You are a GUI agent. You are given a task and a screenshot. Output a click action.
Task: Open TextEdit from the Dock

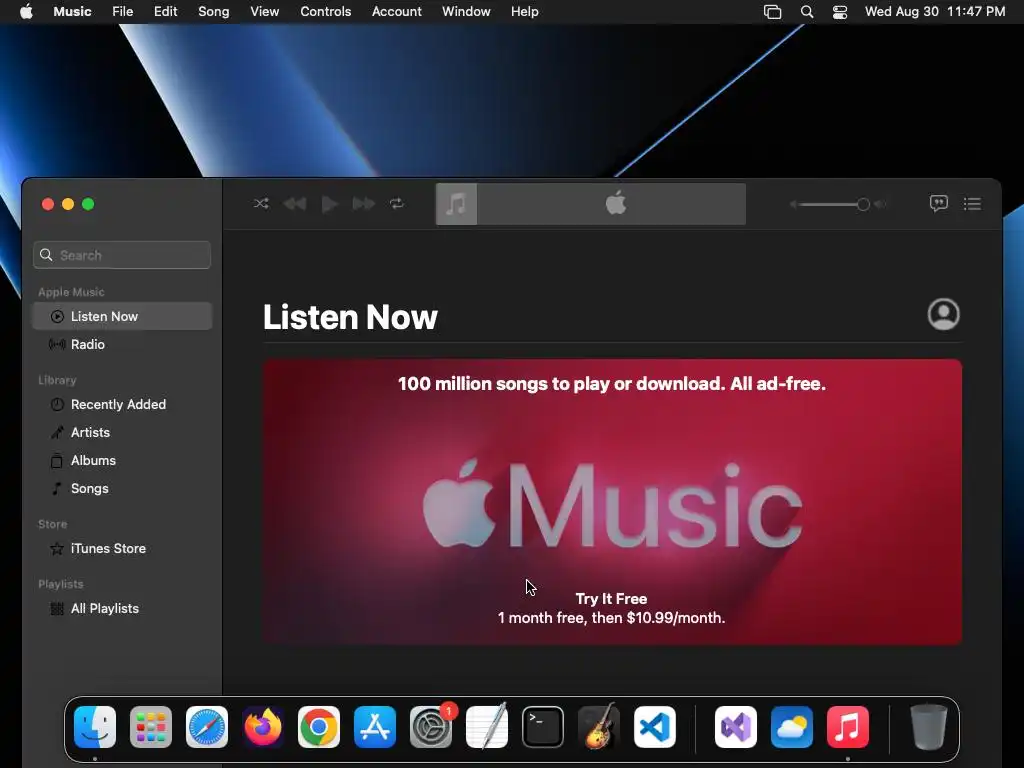click(x=487, y=727)
